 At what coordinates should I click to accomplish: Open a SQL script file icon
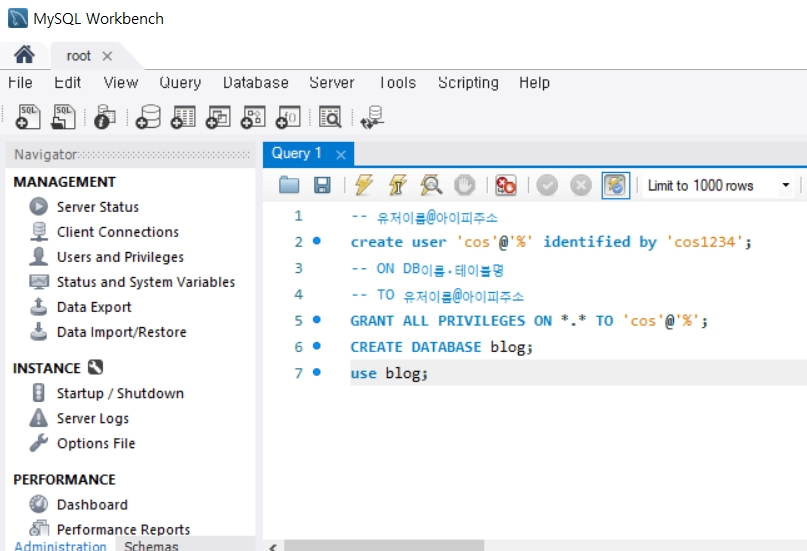pos(63,117)
